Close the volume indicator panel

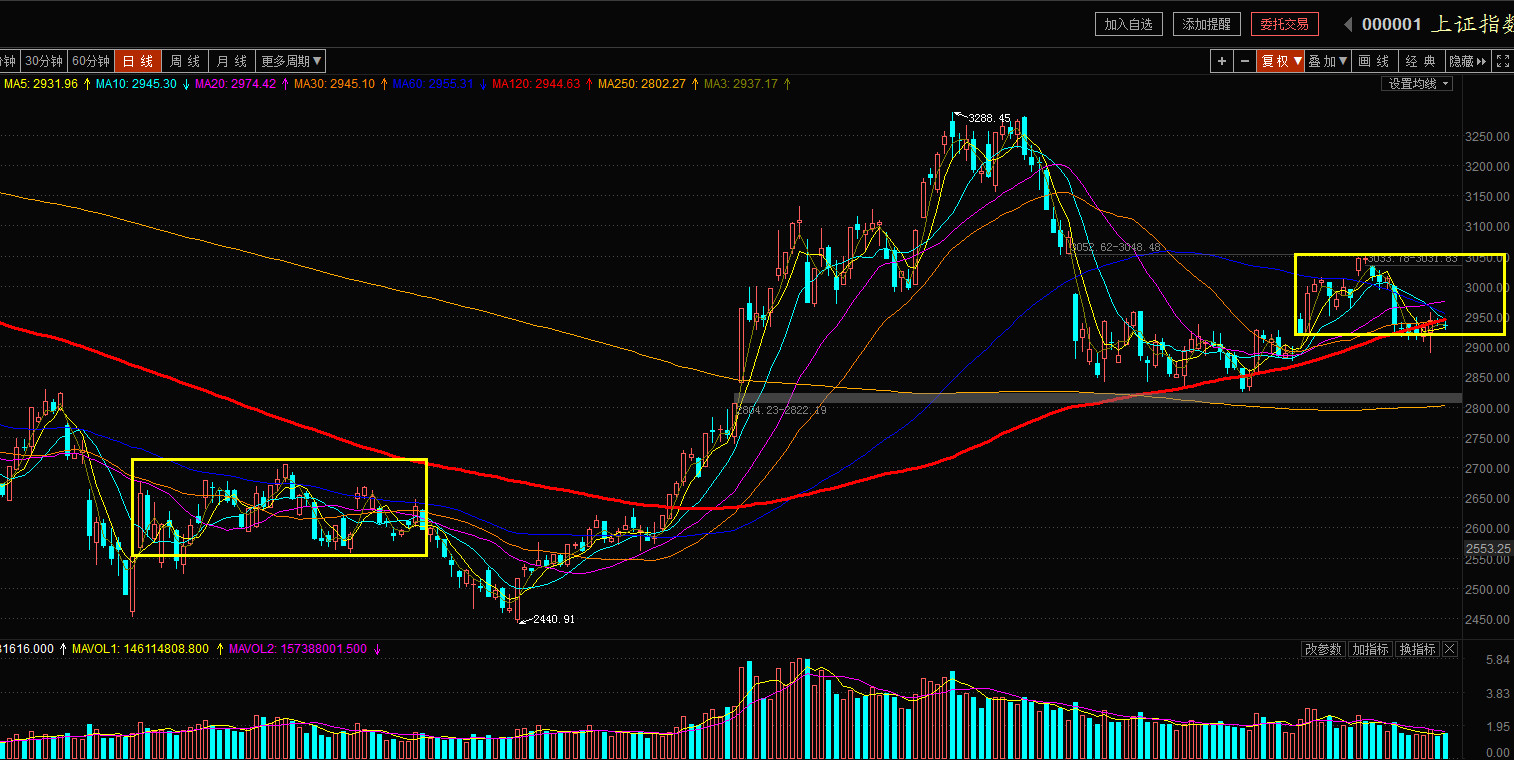pos(1449,649)
